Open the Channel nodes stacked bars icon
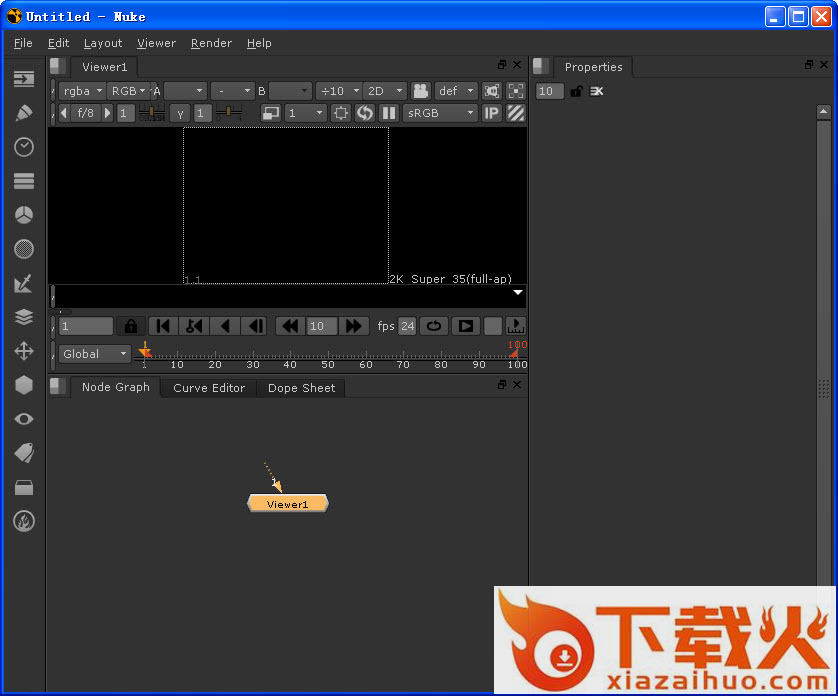 [x=24, y=181]
